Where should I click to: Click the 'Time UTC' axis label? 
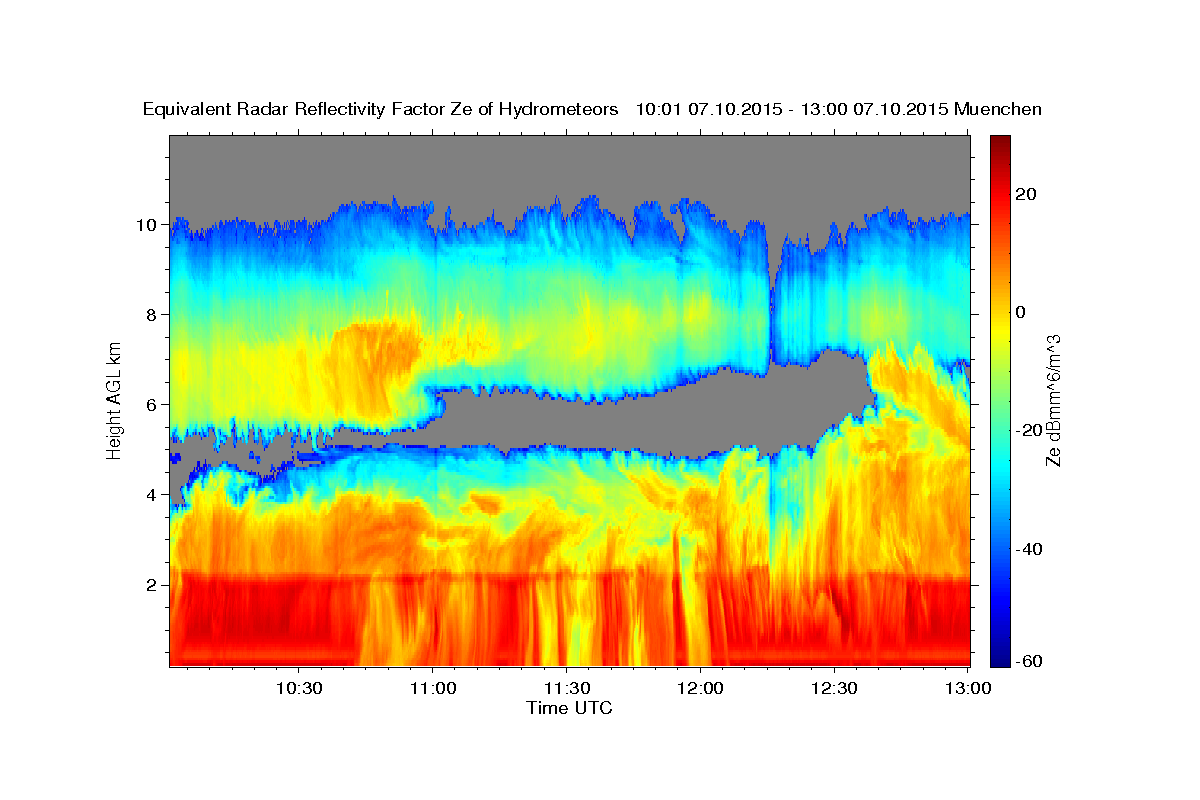tap(569, 708)
